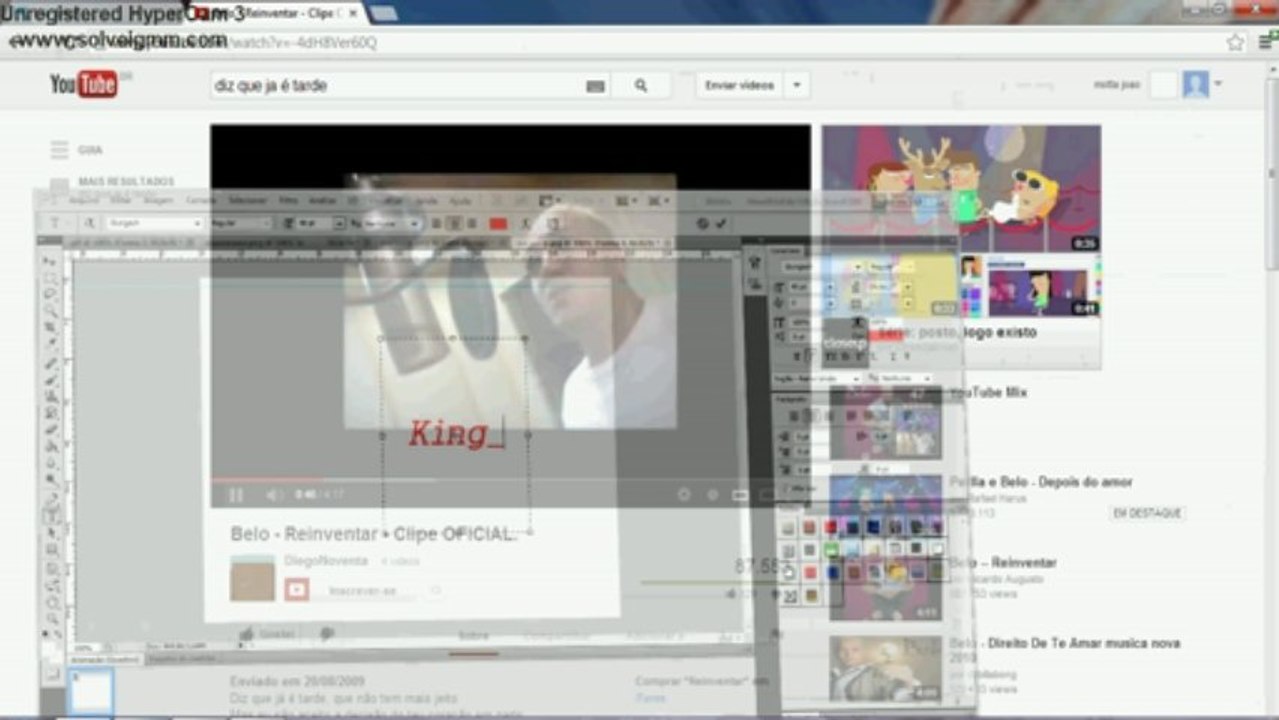This screenshot has height=720, width=1279.
Task: Click the user avatar on YouTube
Action: (1196, 85)
